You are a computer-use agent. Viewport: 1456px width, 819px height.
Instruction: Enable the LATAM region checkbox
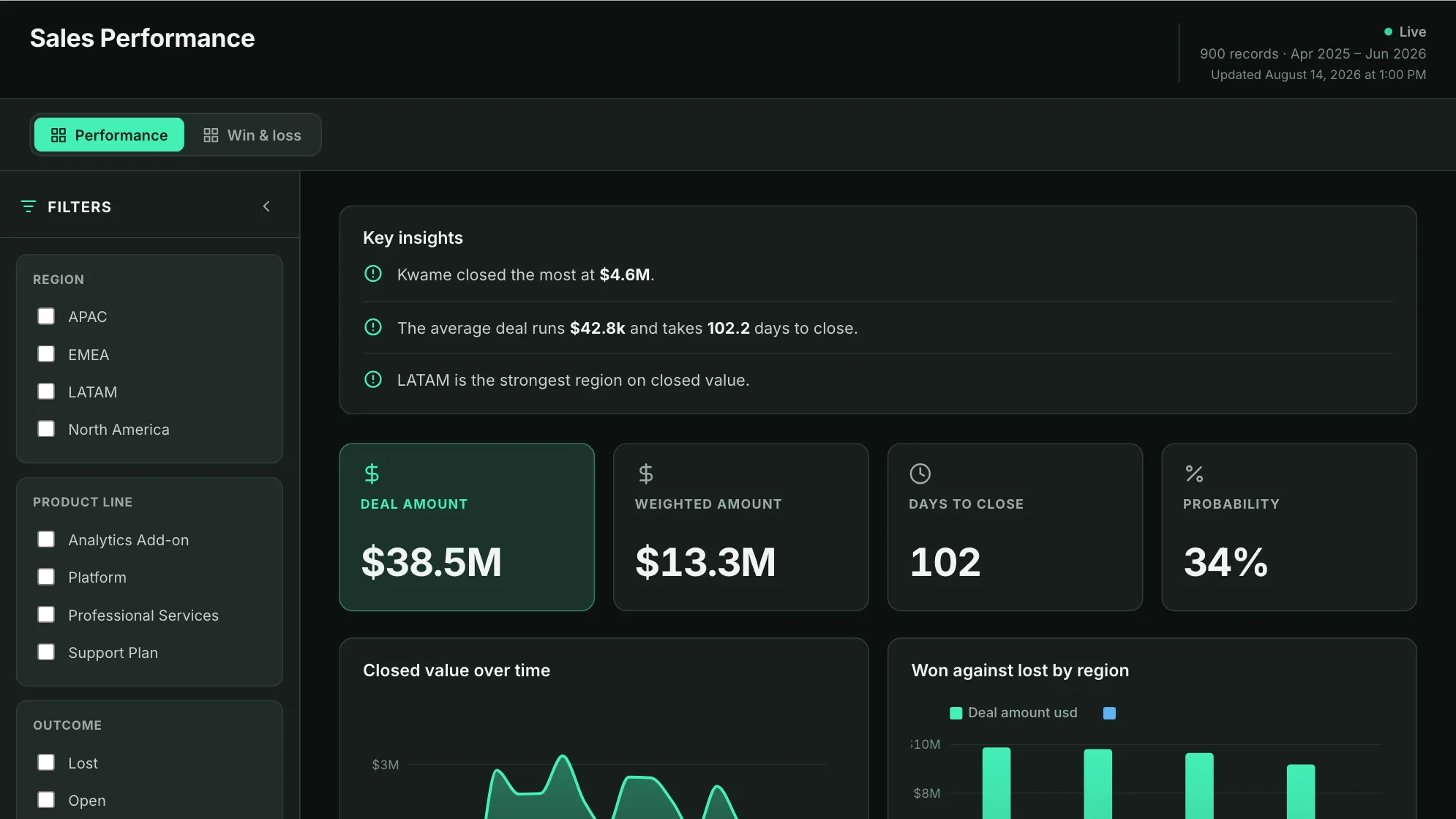[46, 392]
